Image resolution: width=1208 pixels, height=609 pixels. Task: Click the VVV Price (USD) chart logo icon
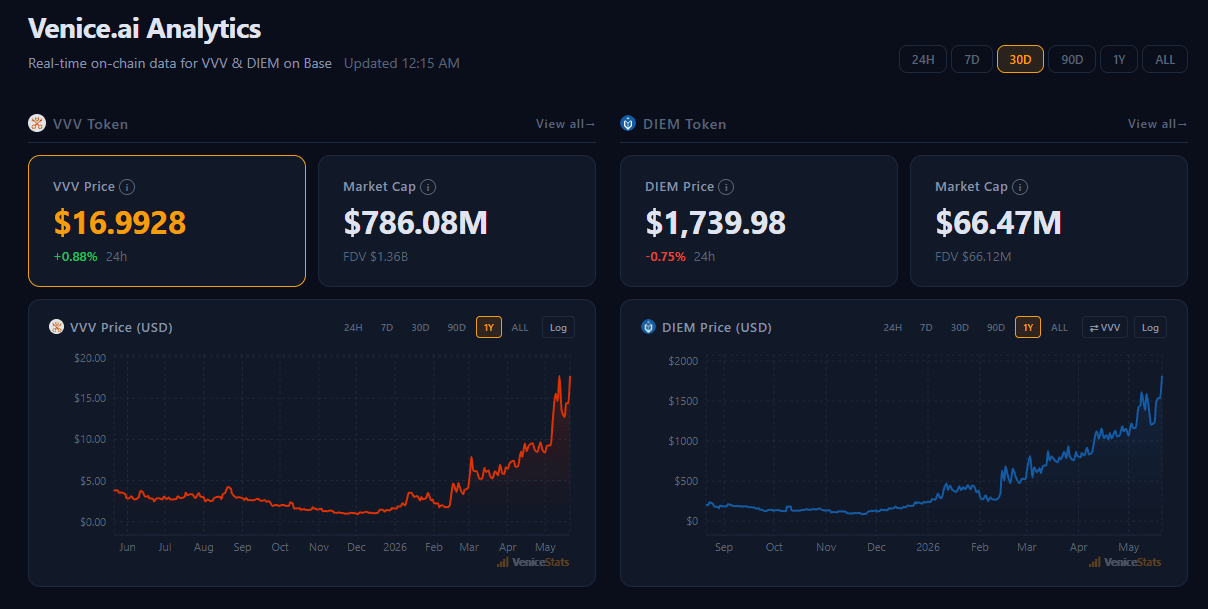[x=56, y=327]
